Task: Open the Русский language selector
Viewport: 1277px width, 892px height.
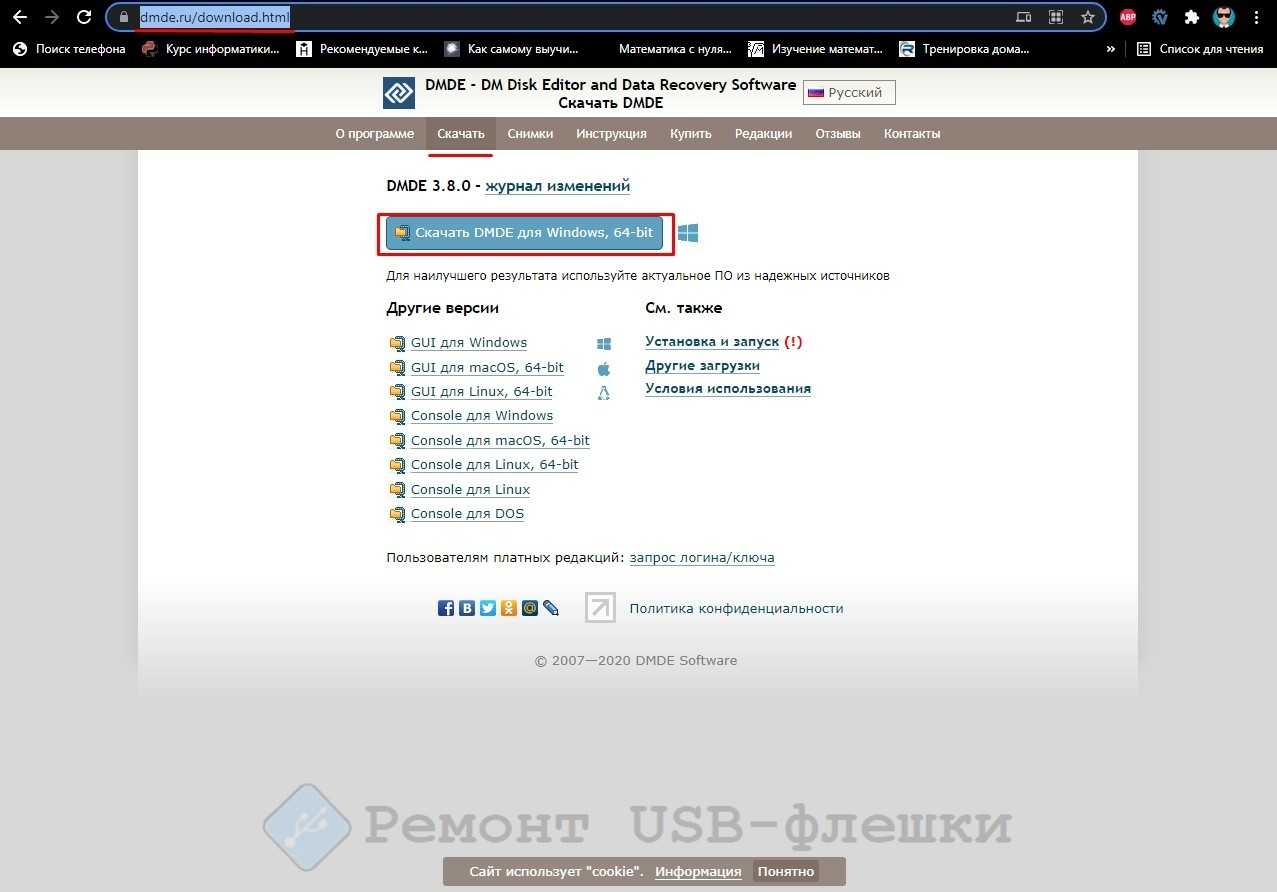Action: (848, 92)
